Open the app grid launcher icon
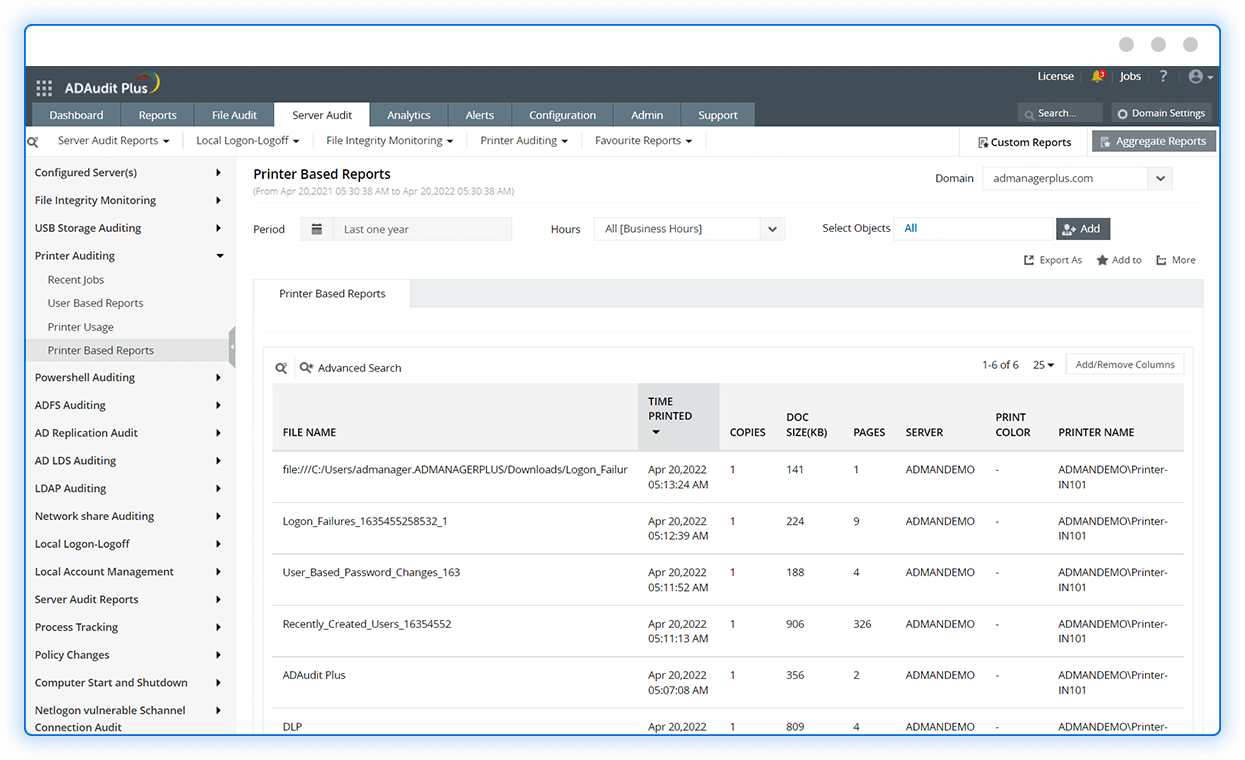Viewport: 1245px width, 760px height. click(x=44, y=88)
